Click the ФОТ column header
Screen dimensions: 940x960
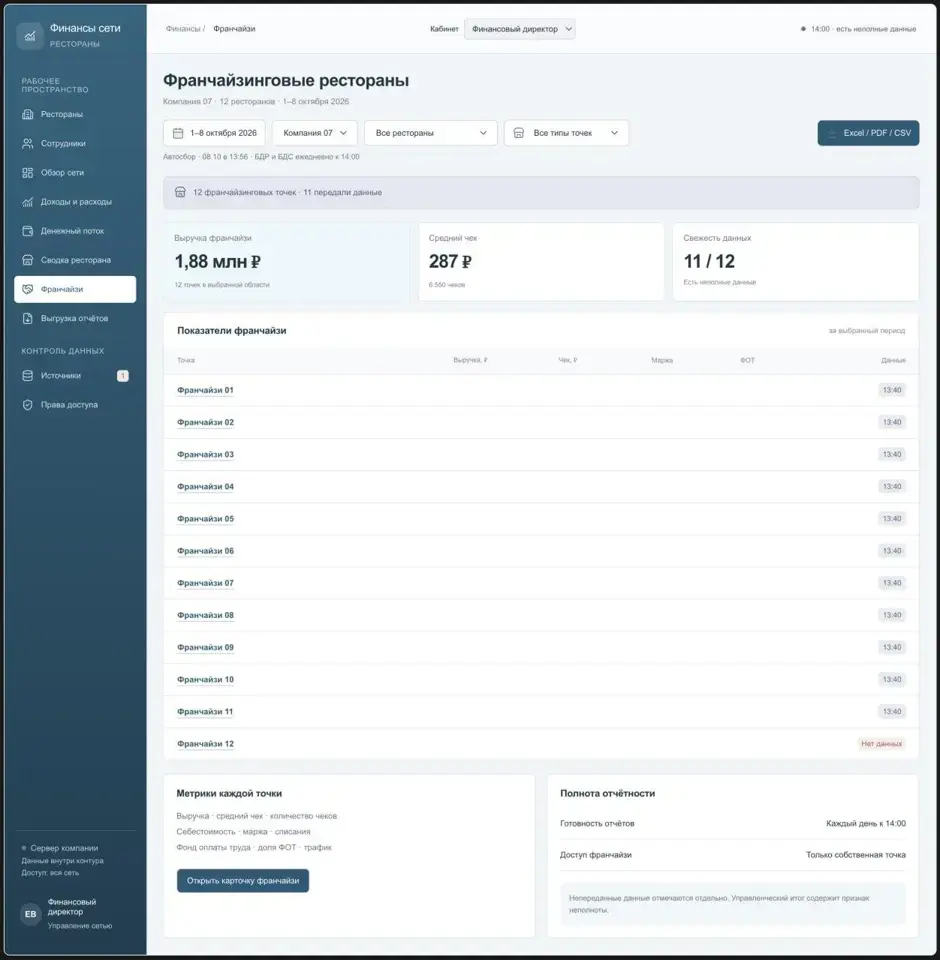[747, 360]
